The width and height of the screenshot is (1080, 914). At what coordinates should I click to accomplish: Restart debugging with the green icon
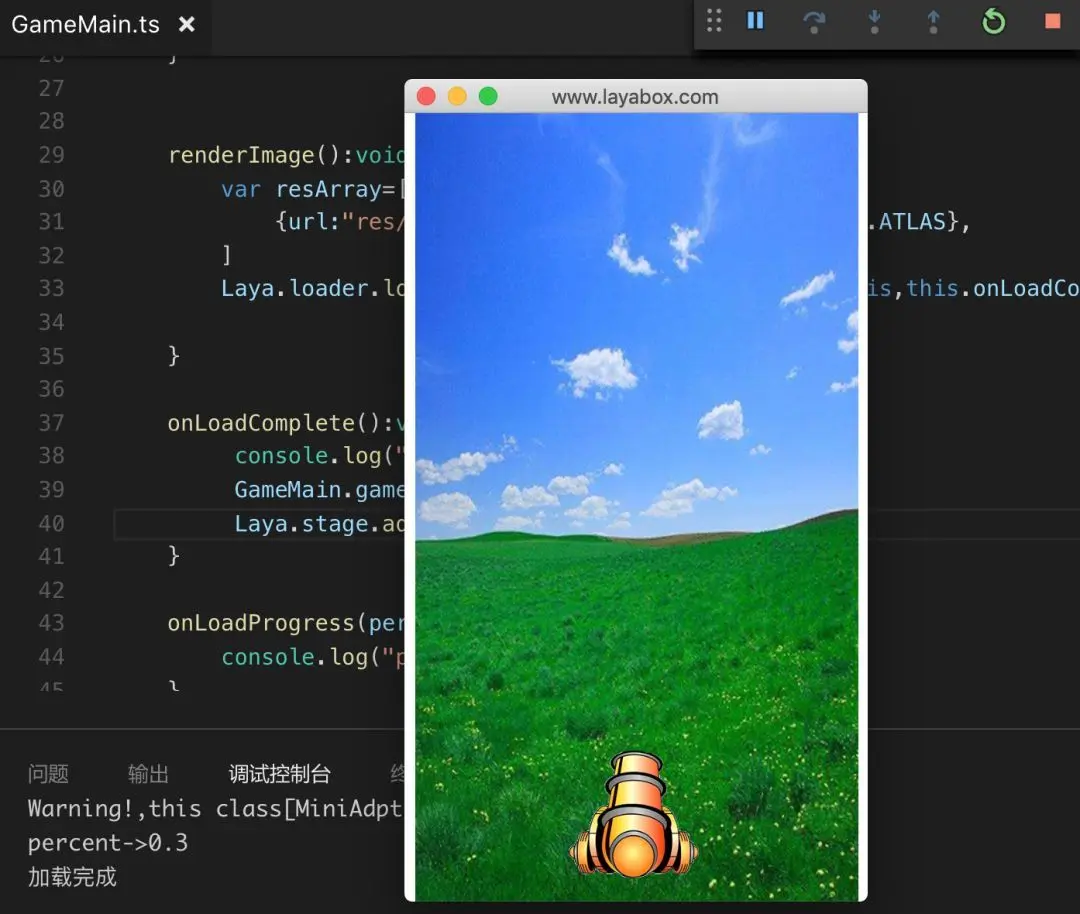click(993, 21)
